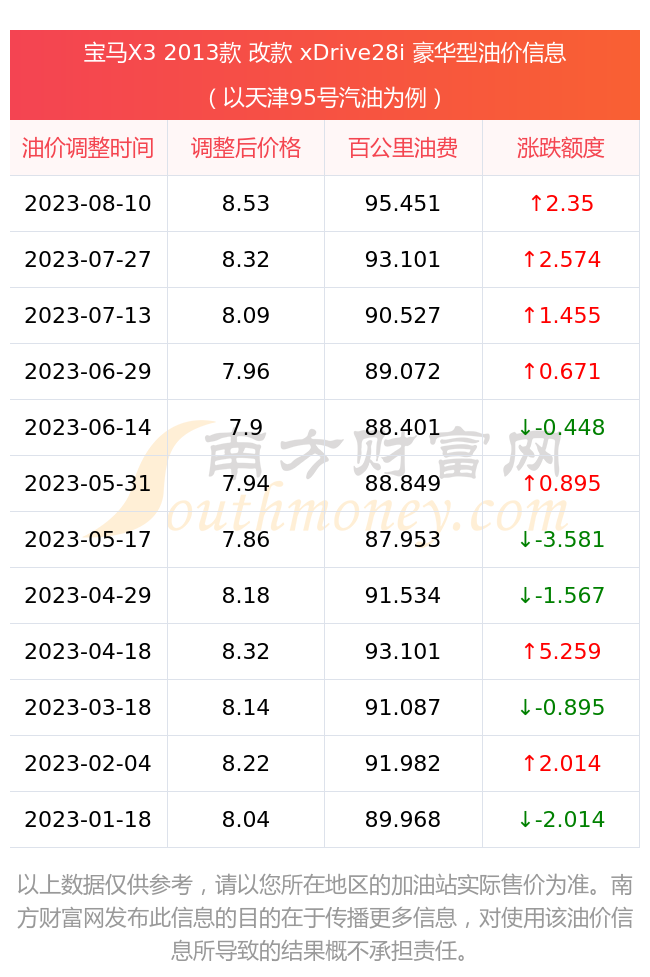Click the fuel cost 87.953
Screen dimensions: 650x977
[x=403, y=540]
